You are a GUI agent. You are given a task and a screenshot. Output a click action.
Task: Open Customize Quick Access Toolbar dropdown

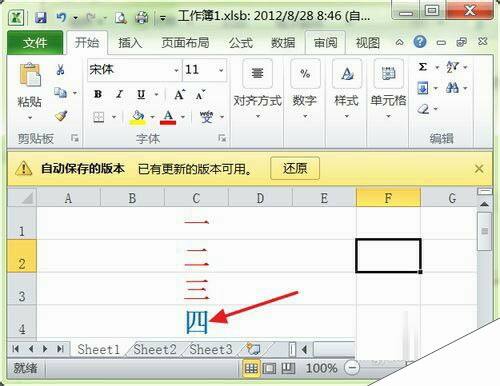click(x=163, y=18)
